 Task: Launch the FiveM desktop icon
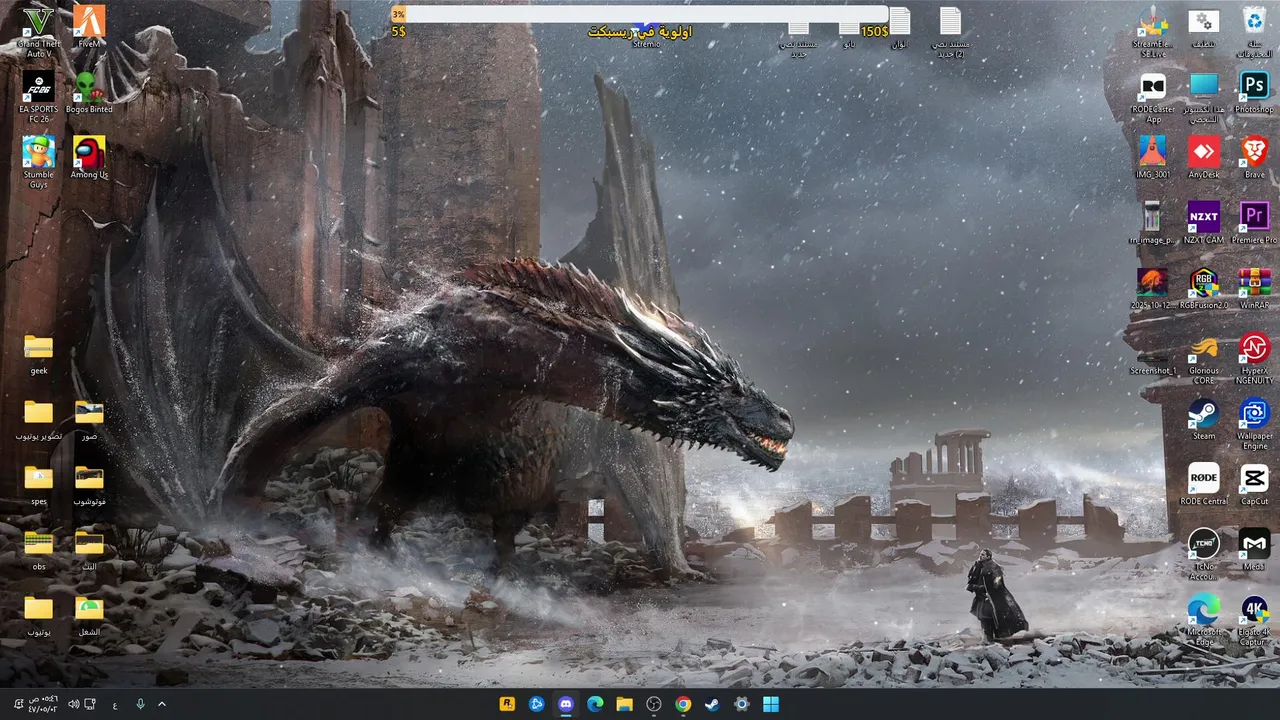(x=89, y=27)
